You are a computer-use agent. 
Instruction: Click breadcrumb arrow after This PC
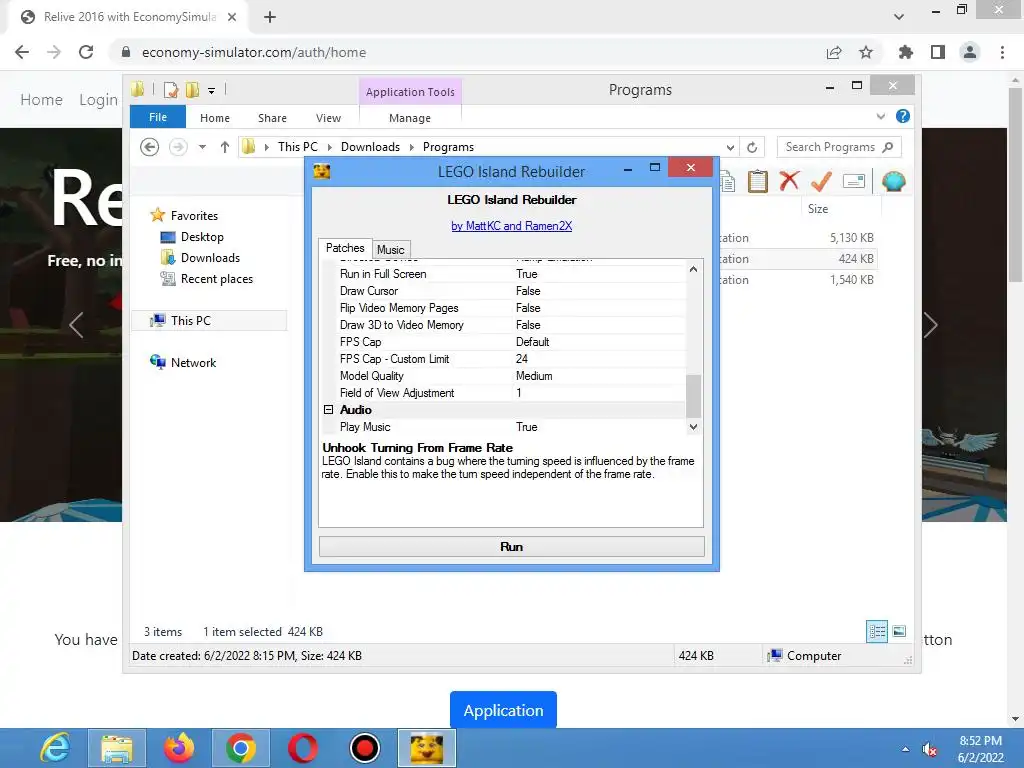click(329, 147)
